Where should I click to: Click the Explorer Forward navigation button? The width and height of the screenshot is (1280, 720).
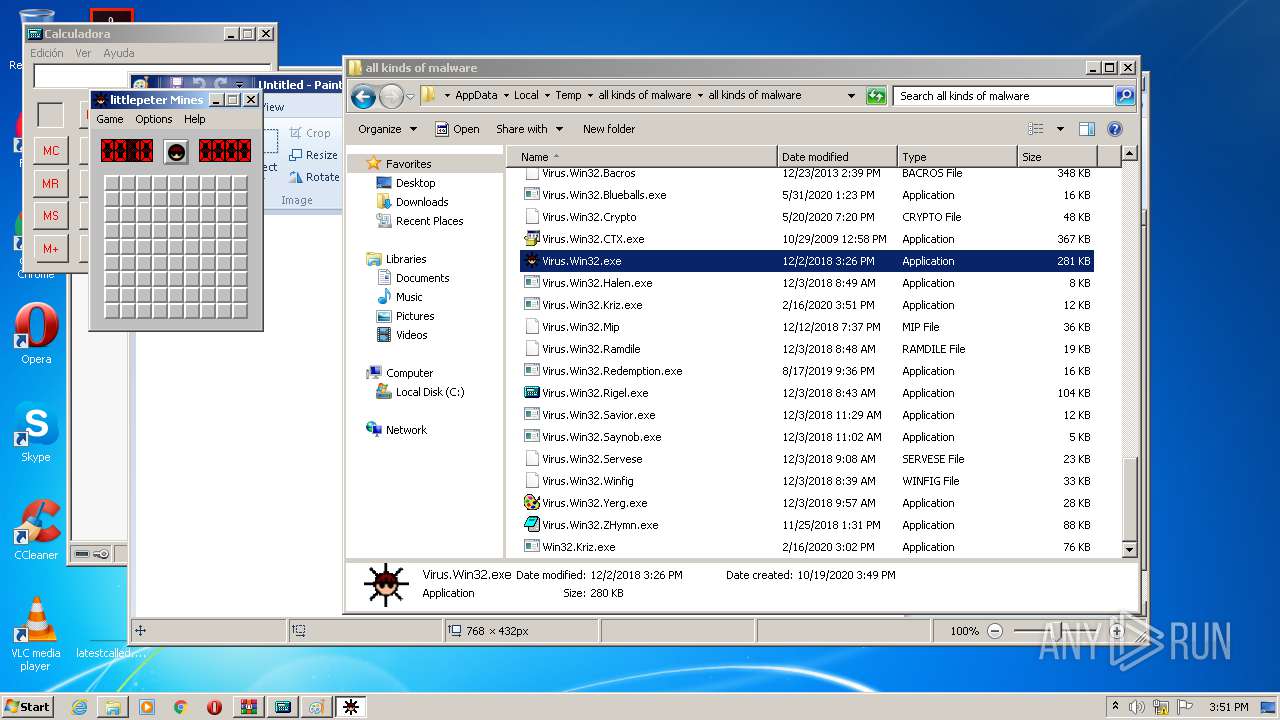click(x=391, y=96)
